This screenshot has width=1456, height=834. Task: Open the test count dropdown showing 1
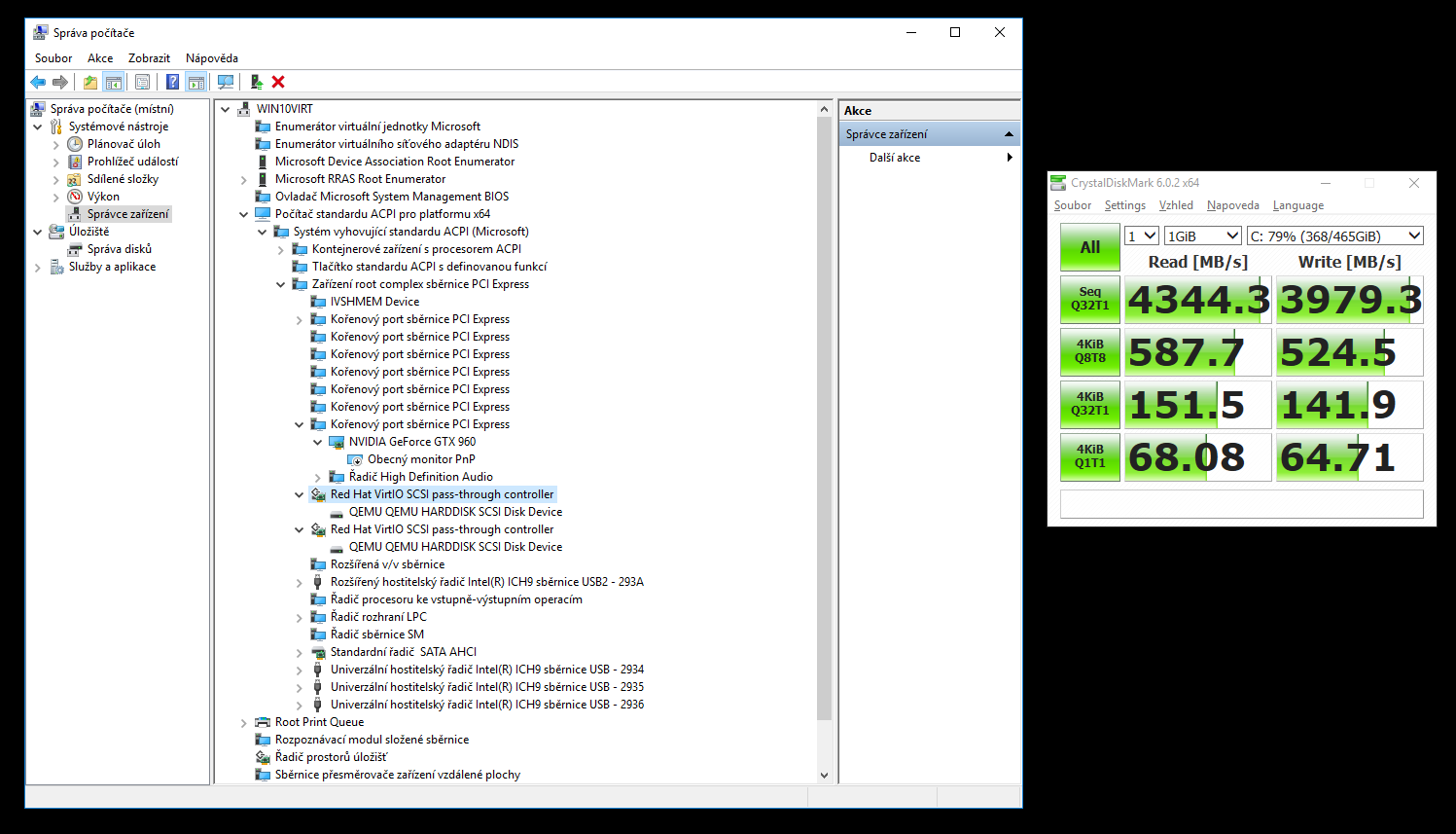(1141, 236)
